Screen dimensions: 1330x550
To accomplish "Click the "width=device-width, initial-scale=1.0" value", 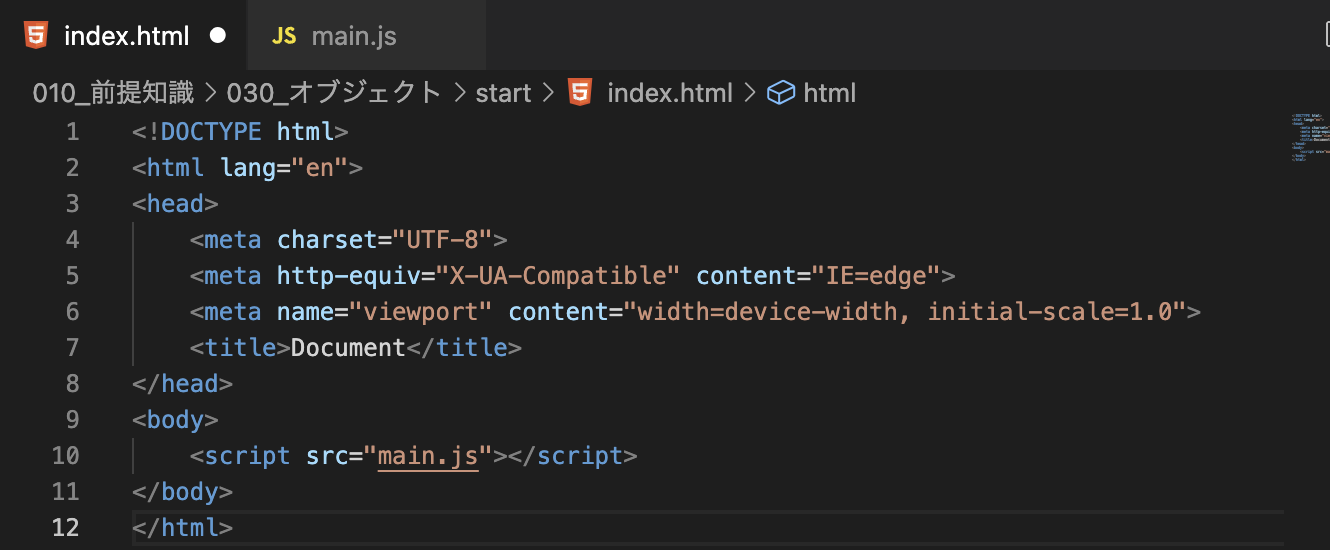I will pos(906,312).
